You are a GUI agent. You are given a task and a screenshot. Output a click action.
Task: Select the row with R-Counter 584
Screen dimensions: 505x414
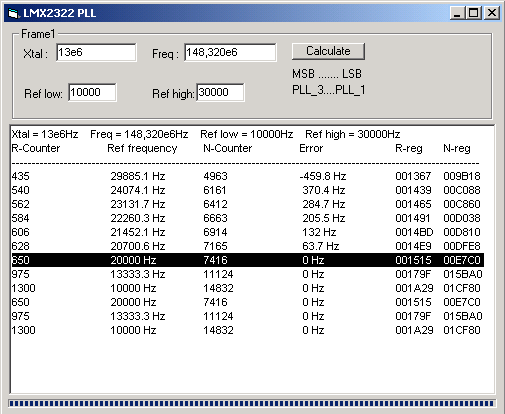[247, 218]
